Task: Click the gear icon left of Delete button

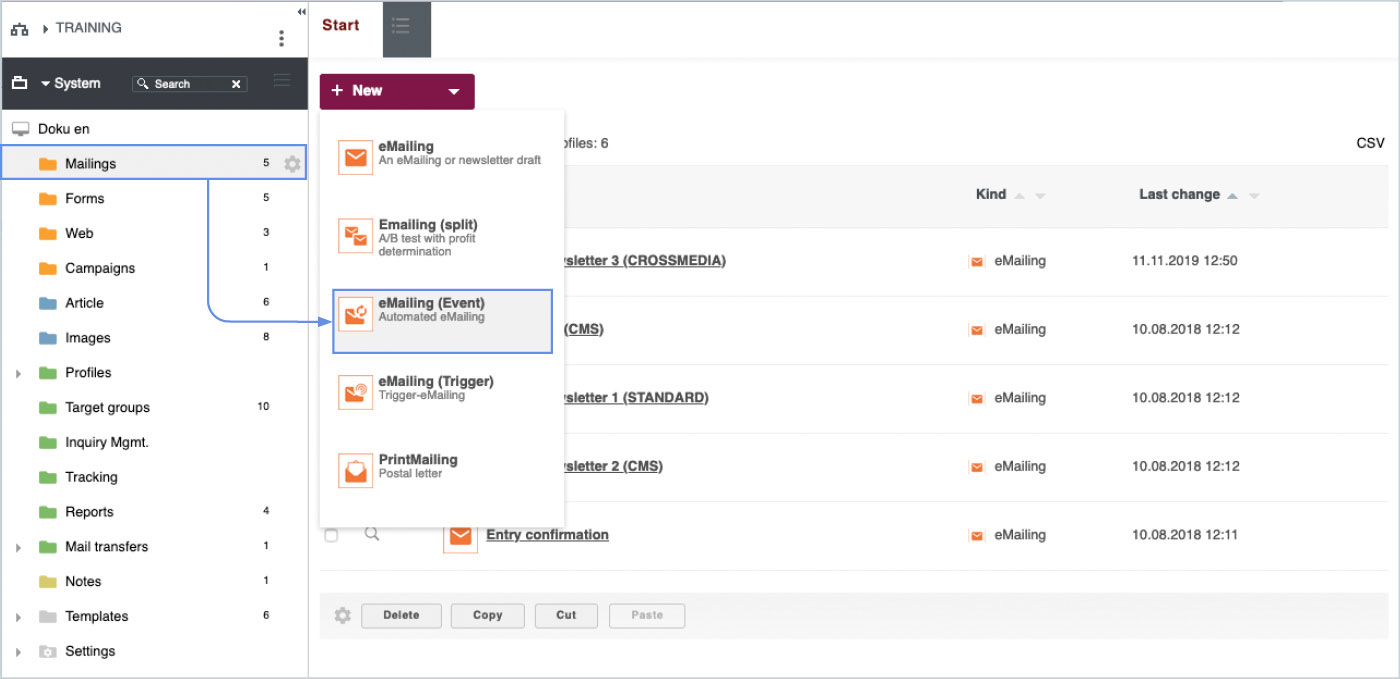Action: [x=343, y=615]
